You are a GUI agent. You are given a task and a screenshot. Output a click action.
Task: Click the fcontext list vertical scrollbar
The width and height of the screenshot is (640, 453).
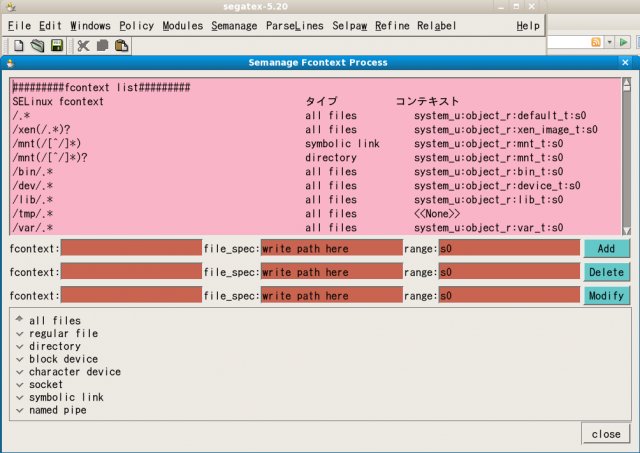(626, 155)
